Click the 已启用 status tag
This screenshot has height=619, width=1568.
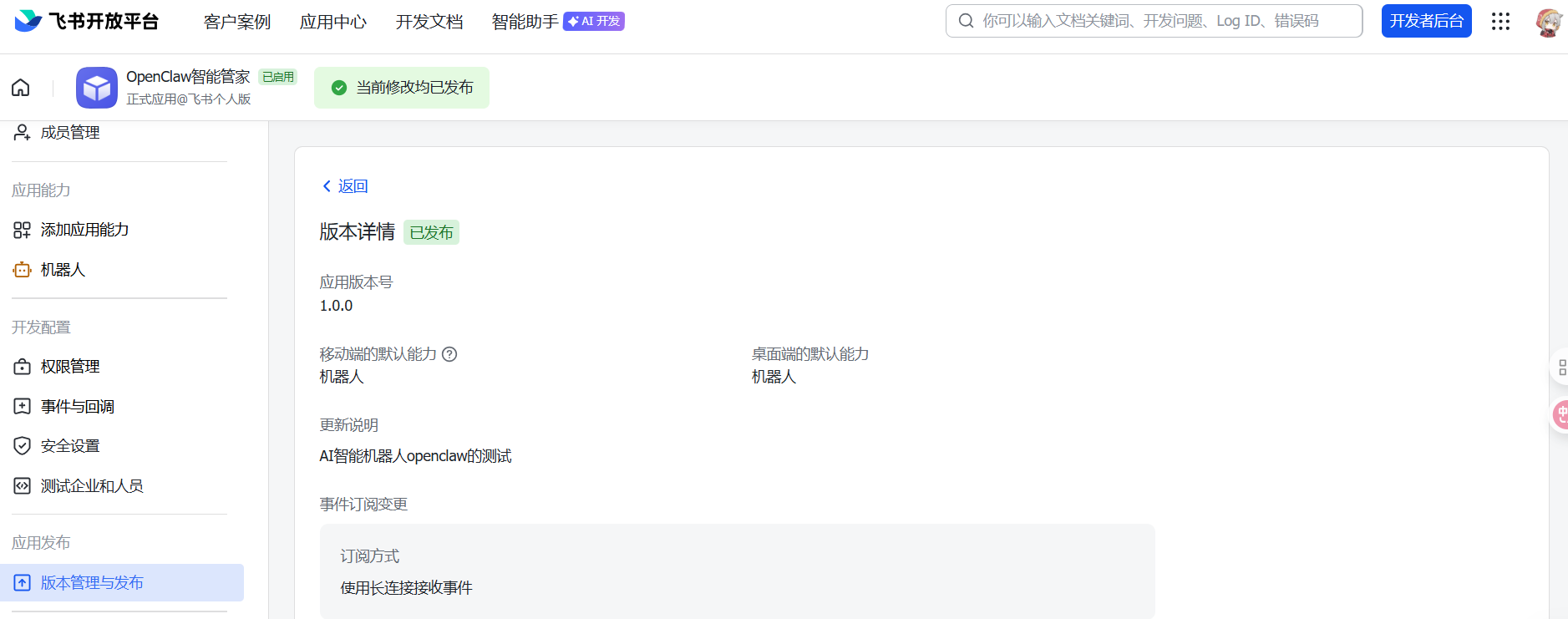(278, 77)
